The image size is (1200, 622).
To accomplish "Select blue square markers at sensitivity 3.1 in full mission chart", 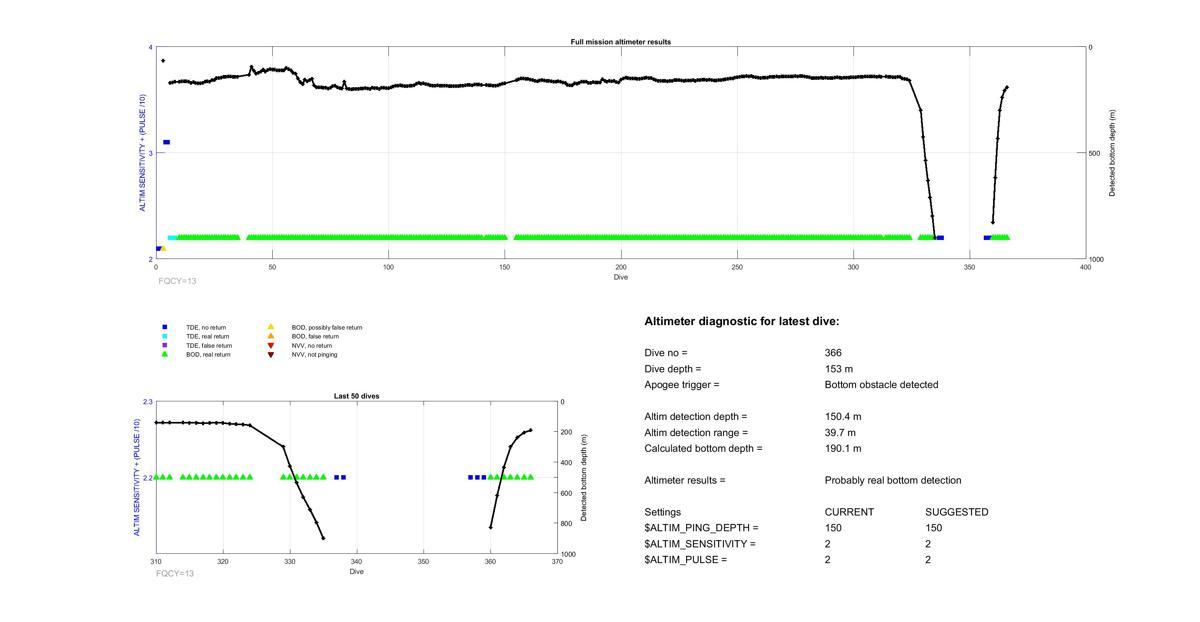I will [166, 142].
